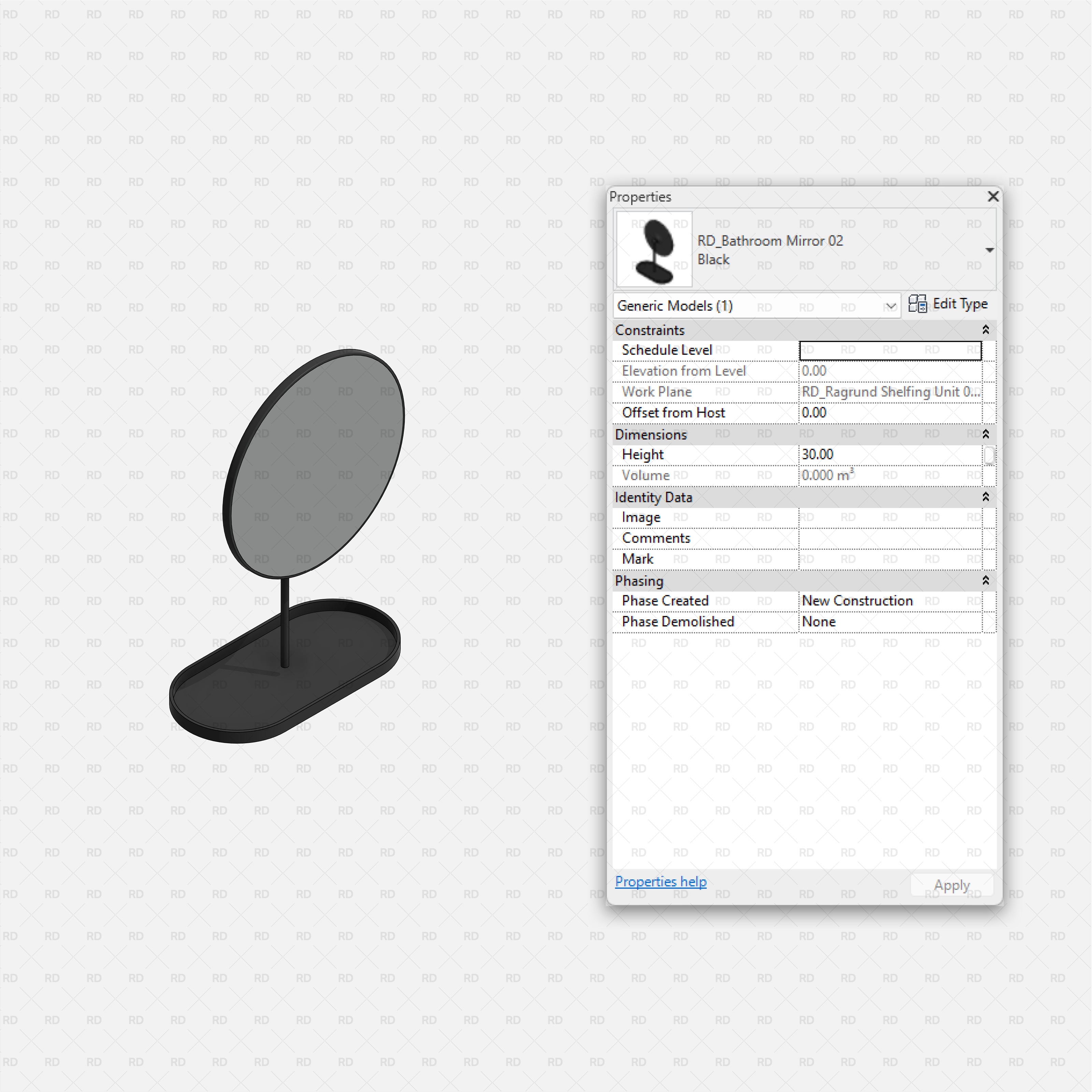The height and width of the screenshot is (1092, 1092).
Task: Click the Schedule Level value field
Action: click(x=890, y=350)
